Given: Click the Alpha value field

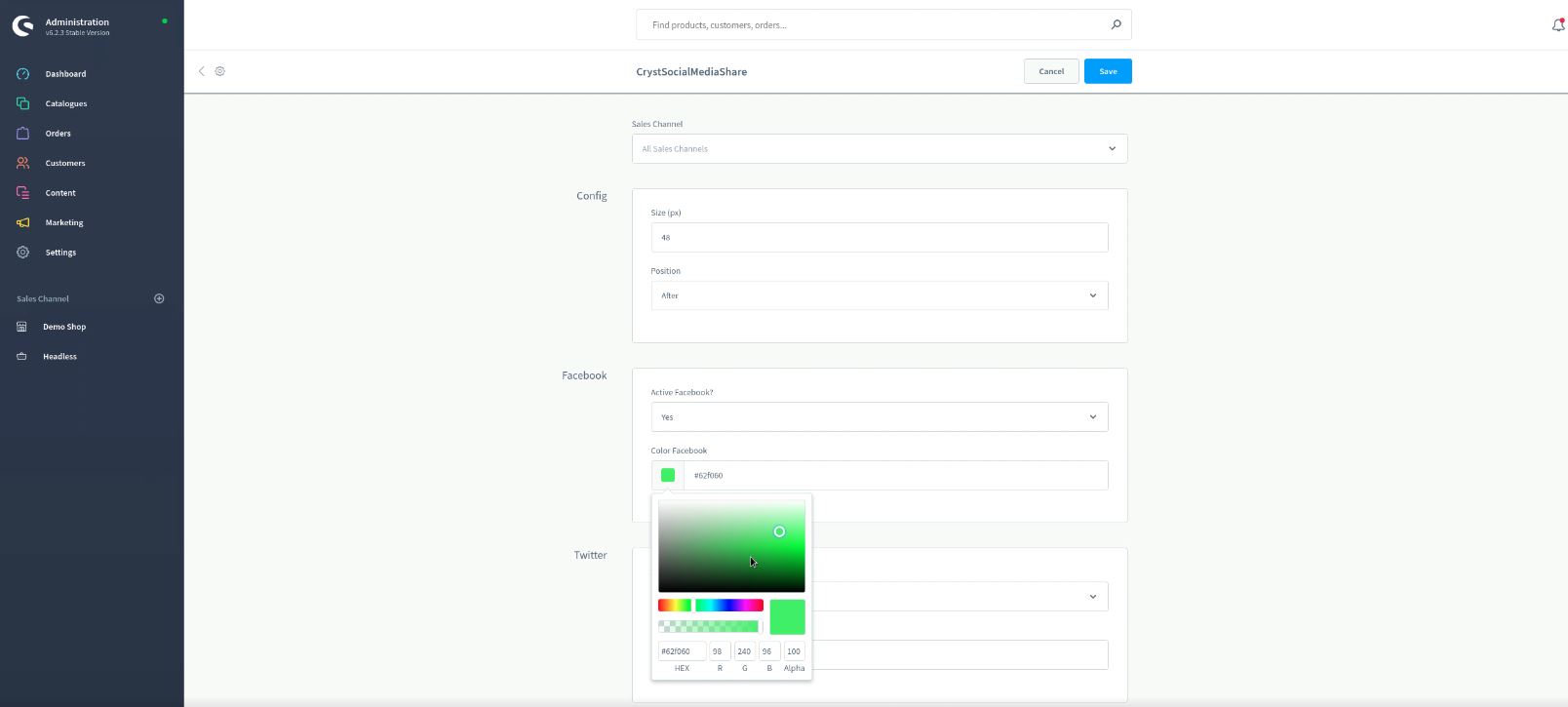Looking at the screenshot, I should point(794,651).
